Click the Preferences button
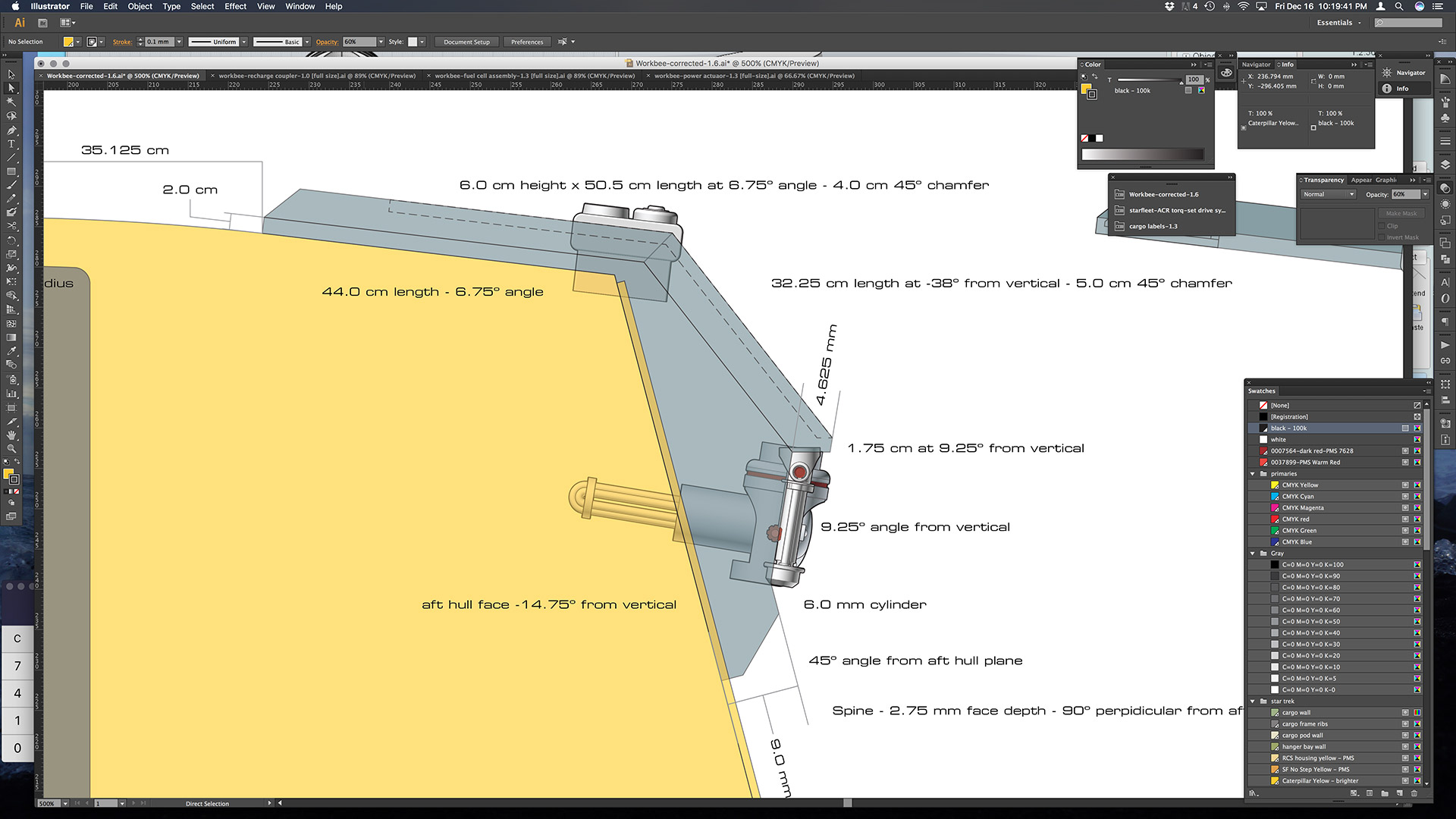 526,42
